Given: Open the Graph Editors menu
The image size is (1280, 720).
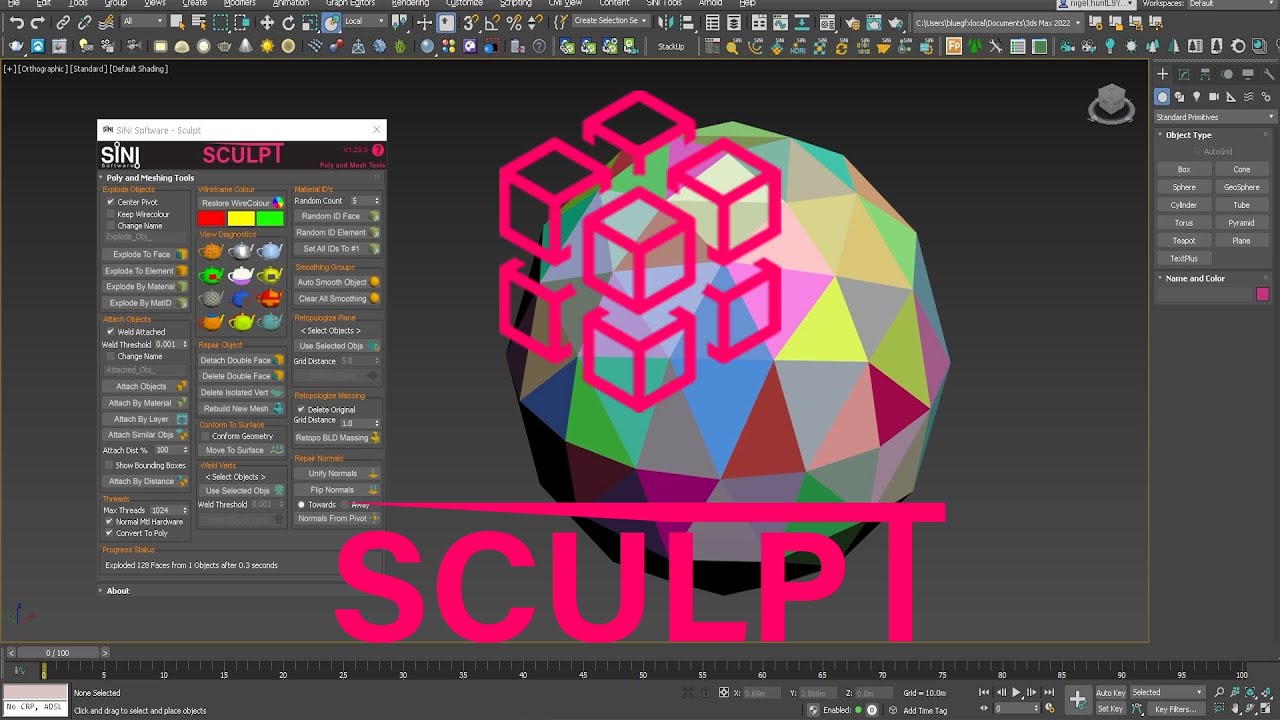Looking at the screenshot, I should (x=350, y=3).
